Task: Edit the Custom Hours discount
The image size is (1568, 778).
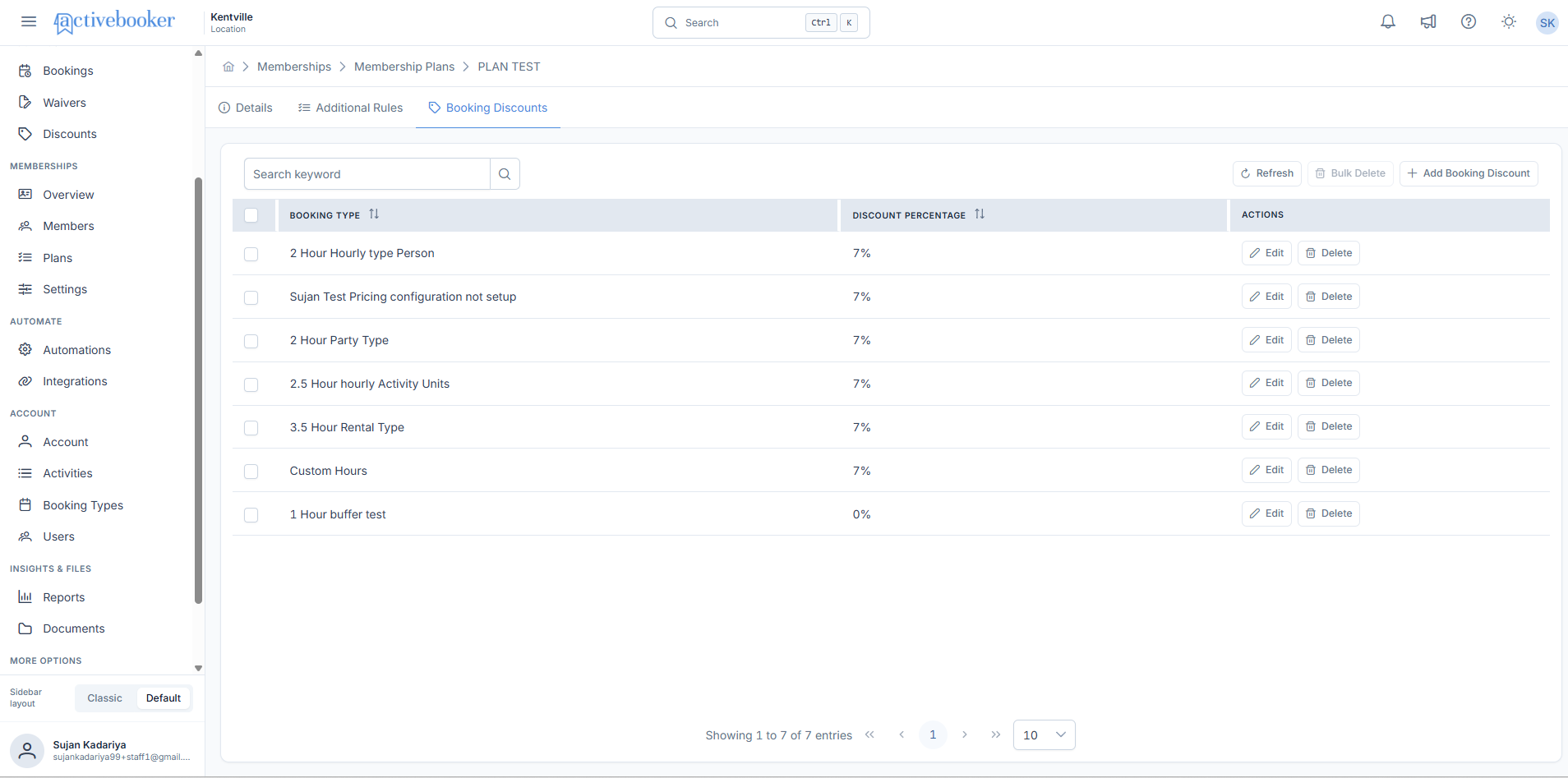Action: [x=1266, y=470]
